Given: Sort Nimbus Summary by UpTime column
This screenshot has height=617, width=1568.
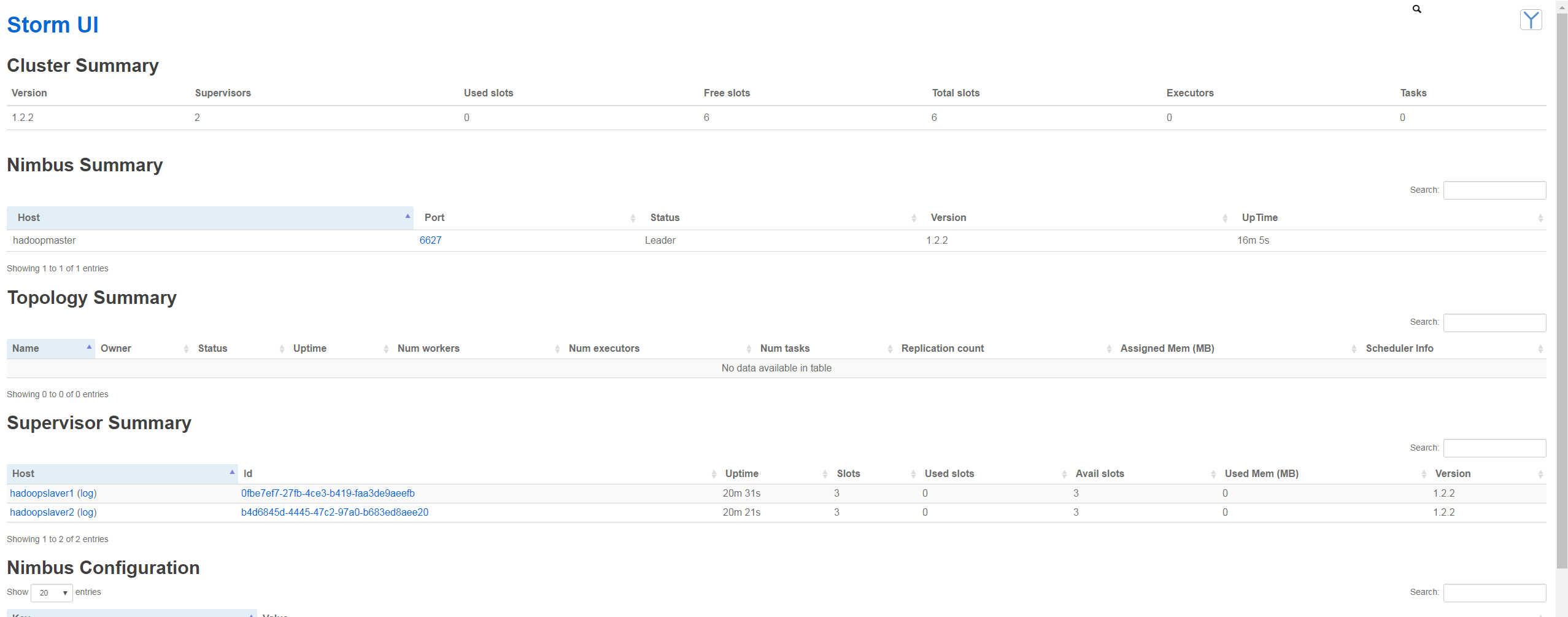Looking at the screenshot, I should tap(1388, 218).
